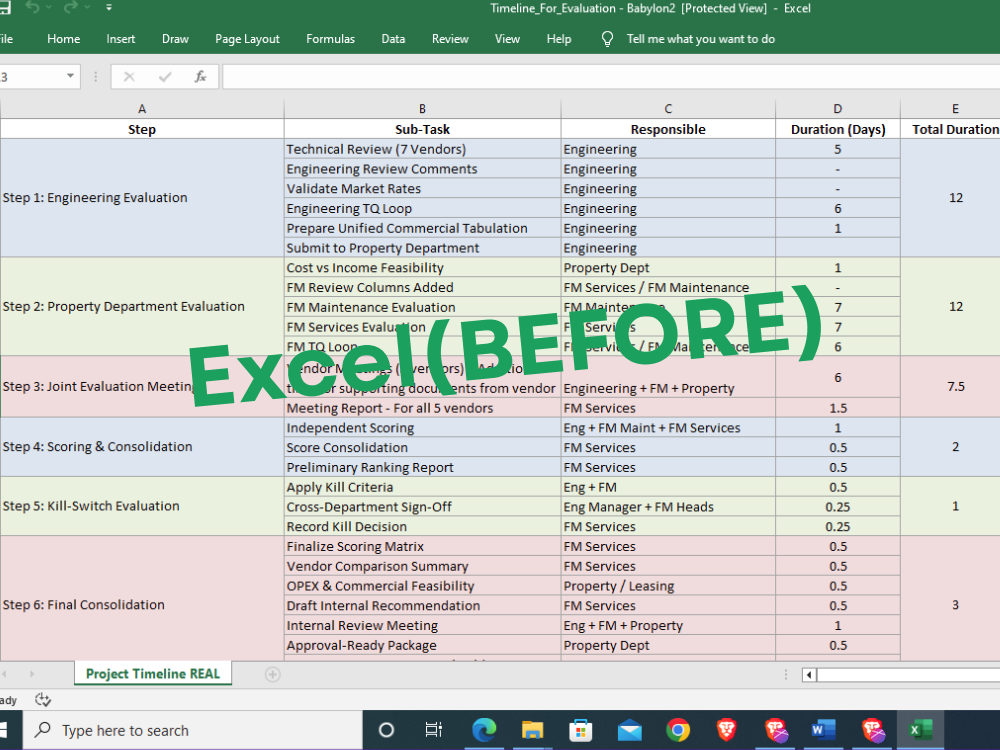This screenshot has height=750, width=1000.
Task: Open Brave browser from taskbar
Action: point(726,730)
